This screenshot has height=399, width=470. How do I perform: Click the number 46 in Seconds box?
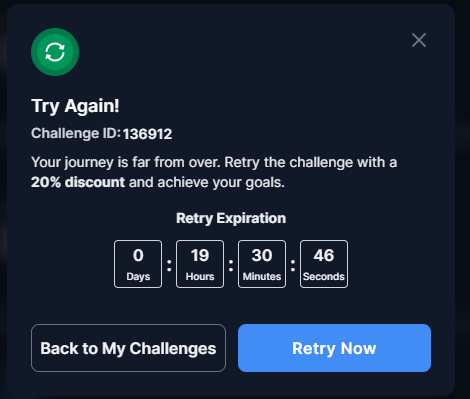324,256
